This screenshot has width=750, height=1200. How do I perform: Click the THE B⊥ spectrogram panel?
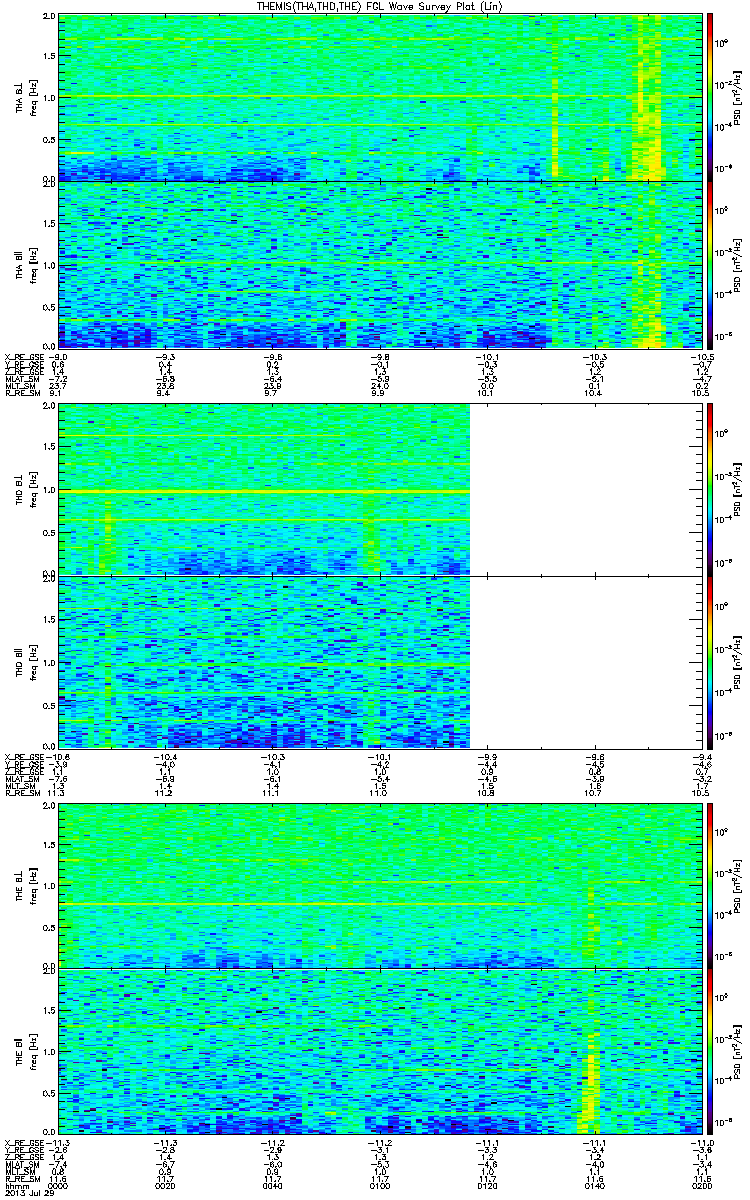point(381,885)
